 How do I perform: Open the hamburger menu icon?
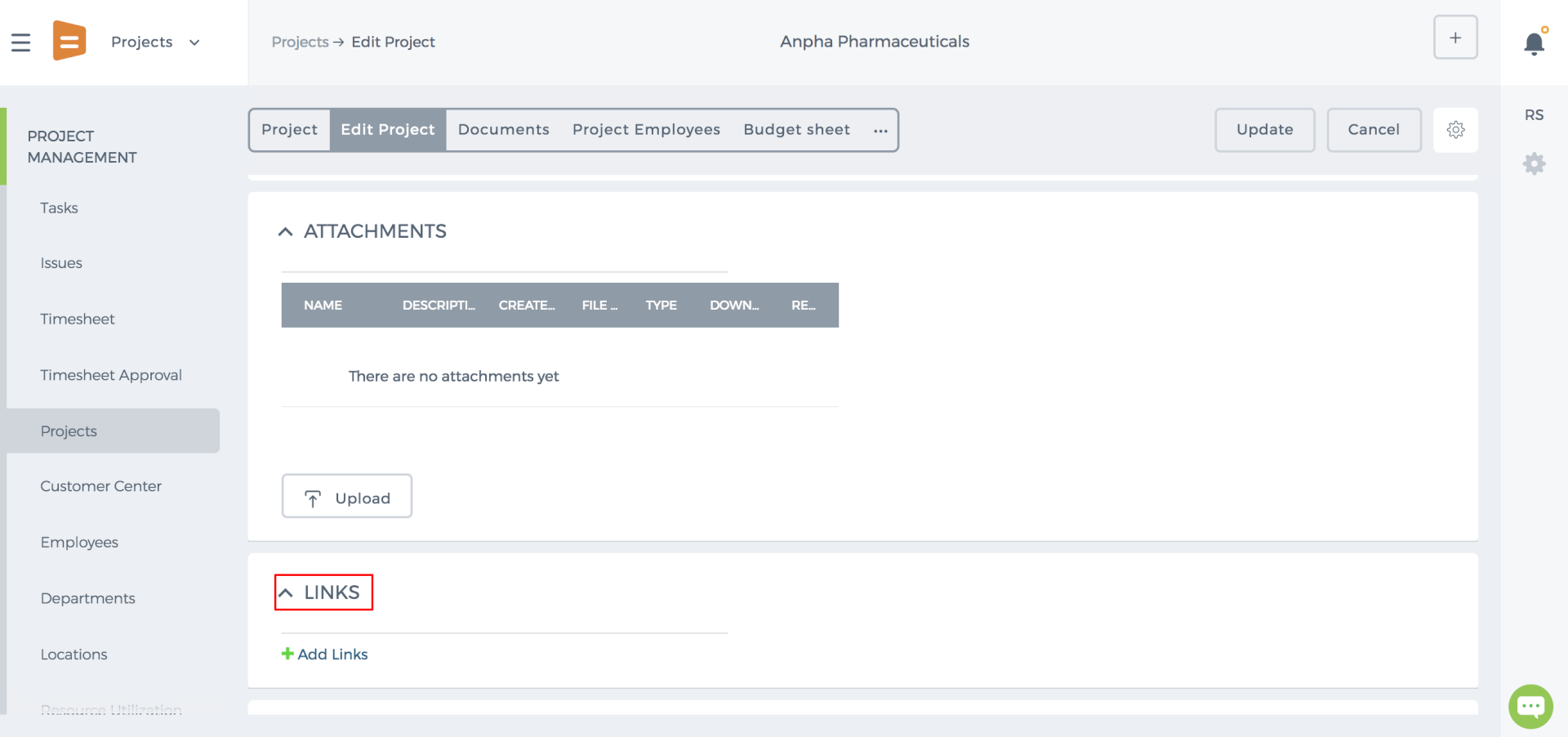tap(20, 42)
